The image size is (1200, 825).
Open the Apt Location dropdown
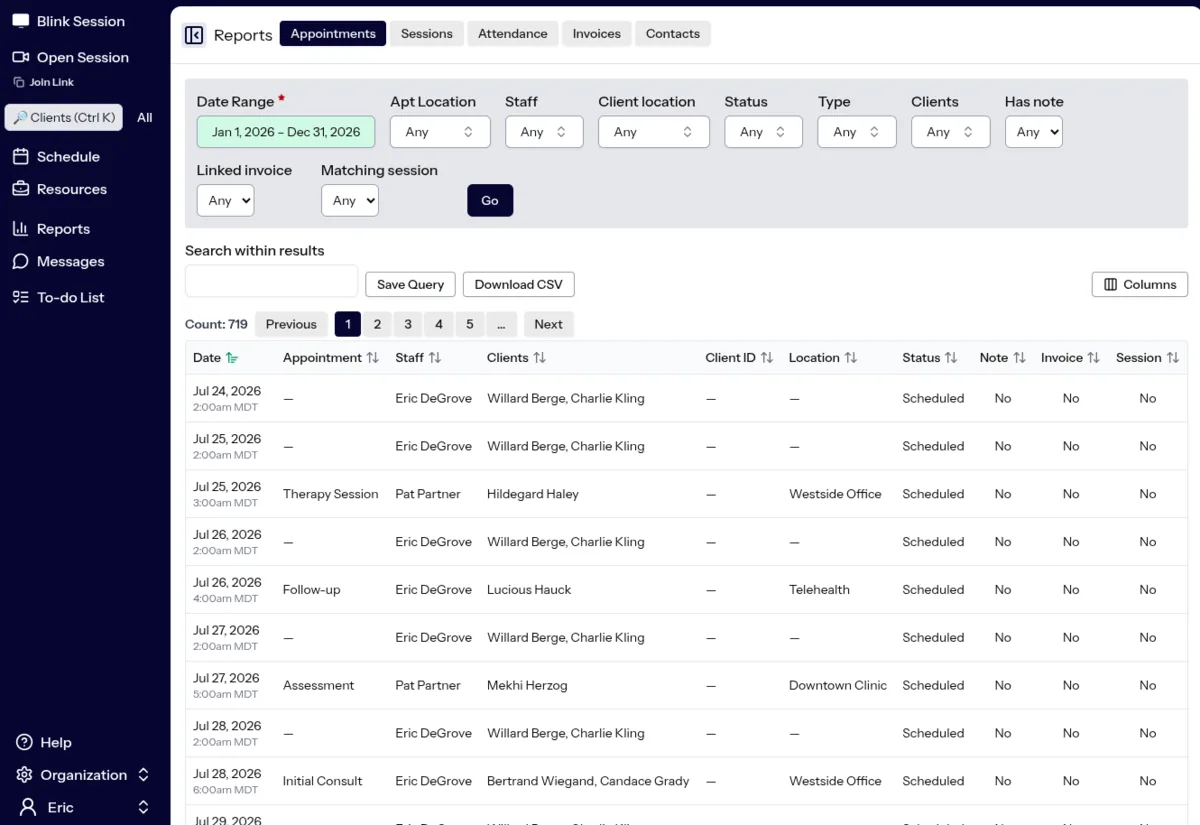click(x=440, y=132)
